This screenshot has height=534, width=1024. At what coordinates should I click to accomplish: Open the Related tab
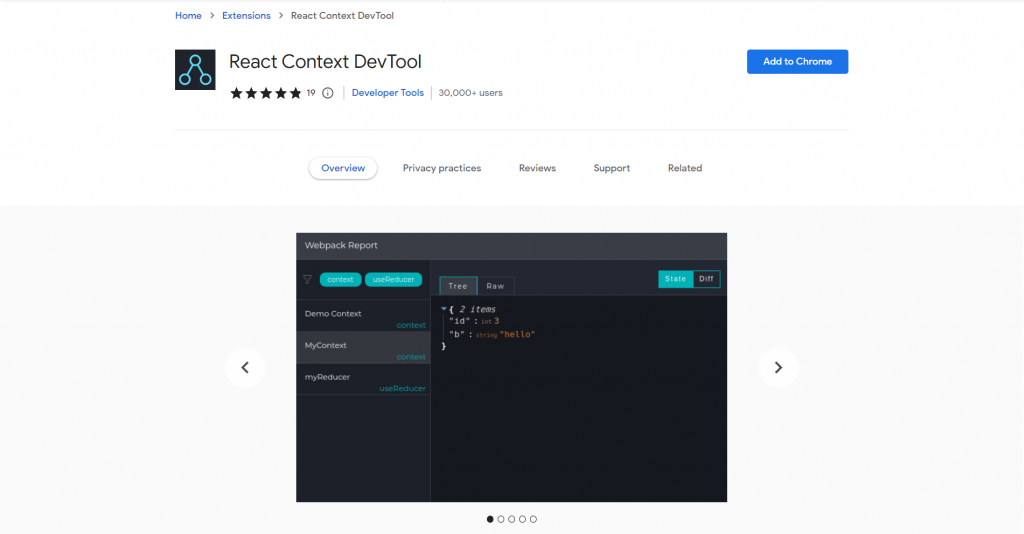click(x=684, y=168)
